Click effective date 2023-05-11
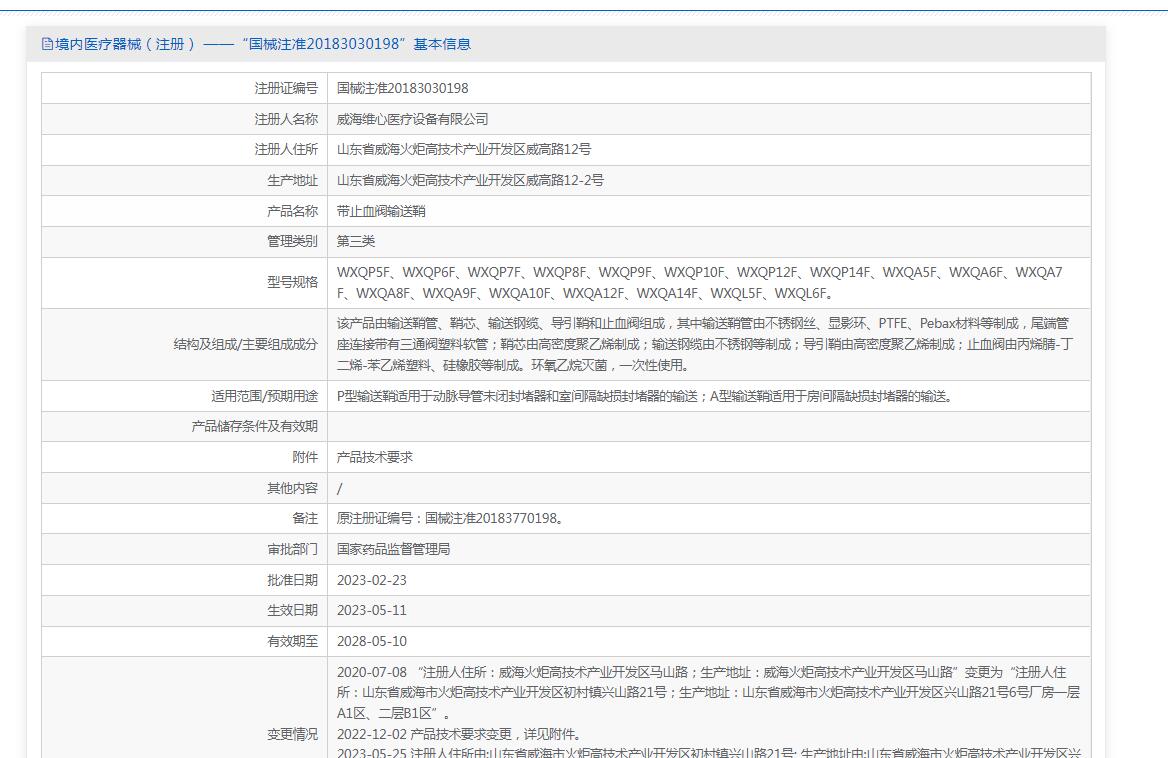This screenshot has height=758, width=1168. [371, 611]
